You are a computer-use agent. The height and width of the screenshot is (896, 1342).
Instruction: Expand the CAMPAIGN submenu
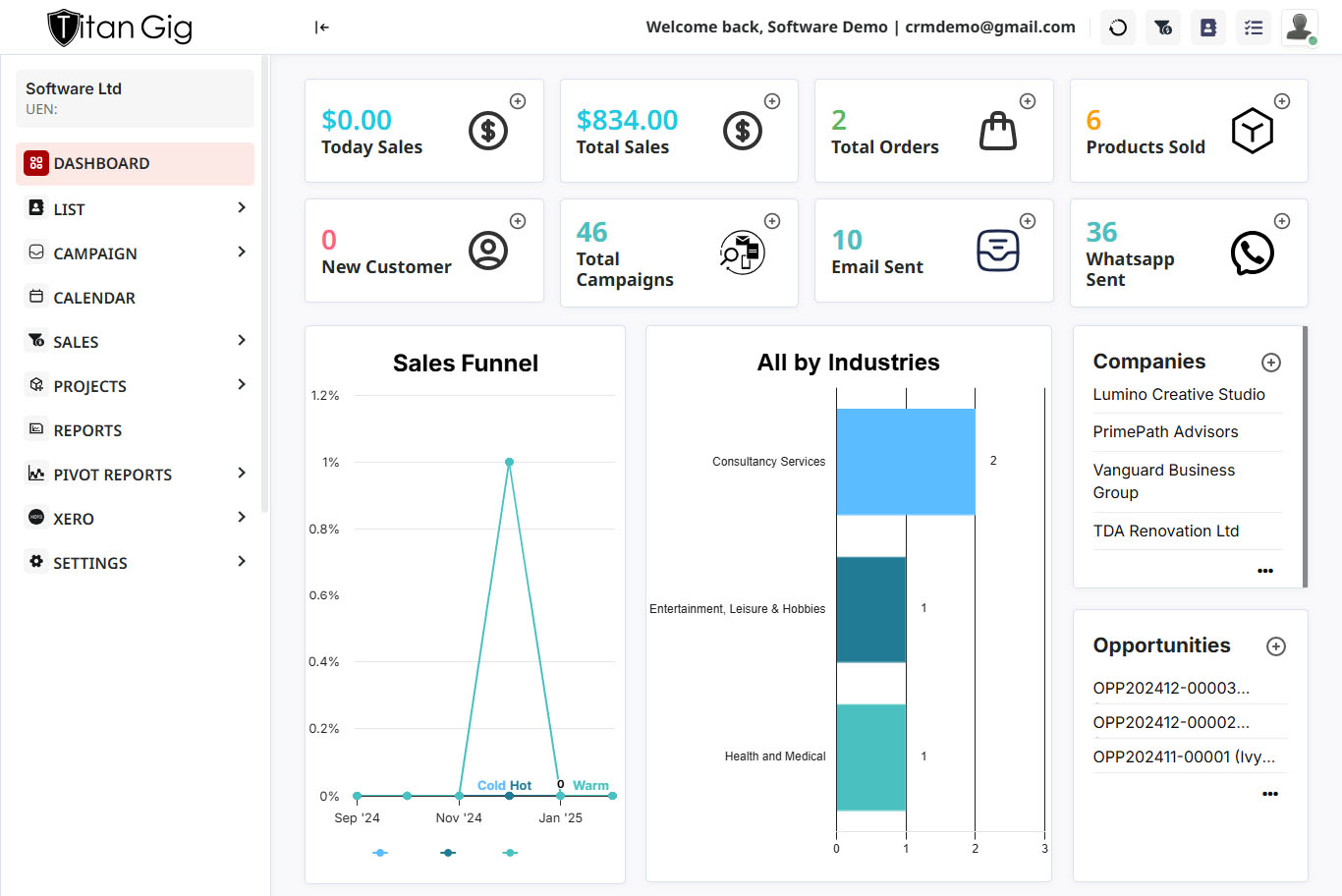click(242, 252)
